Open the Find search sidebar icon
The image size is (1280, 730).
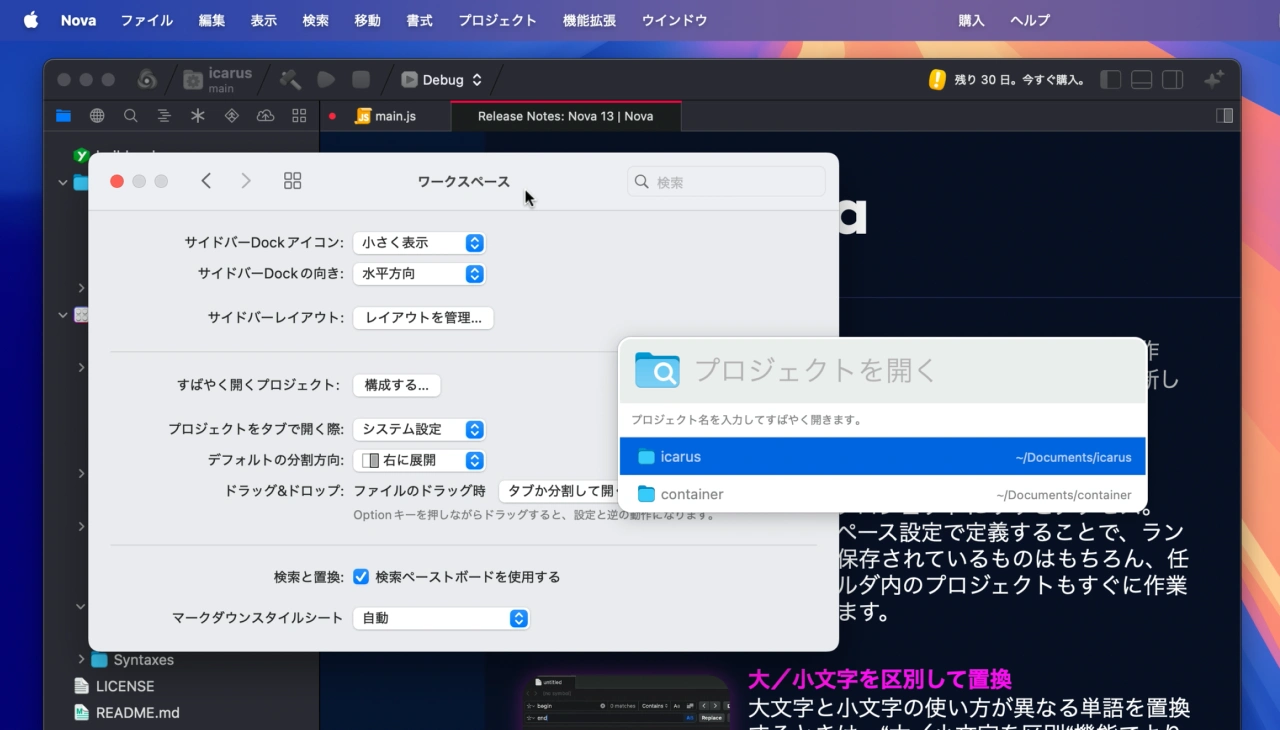coord(131,116)
